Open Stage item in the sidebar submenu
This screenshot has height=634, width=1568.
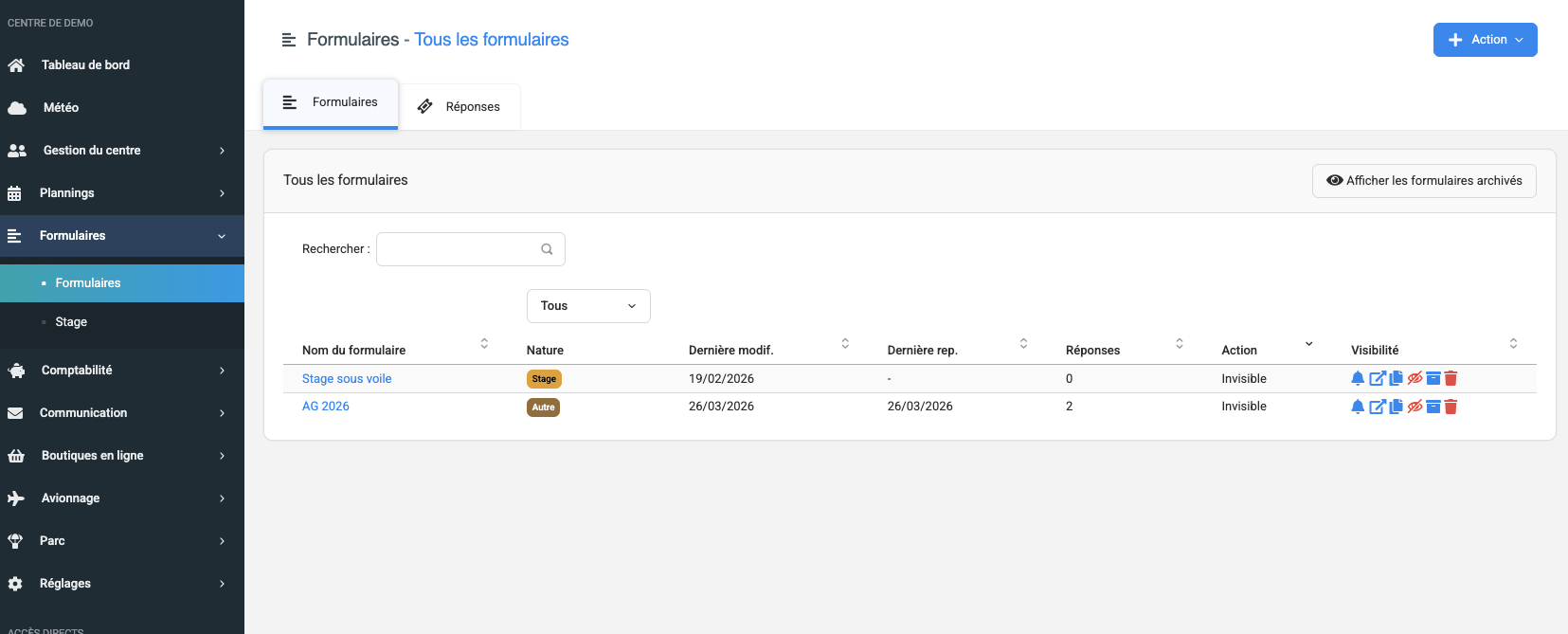pyautogui.click(x=71, y=322)
